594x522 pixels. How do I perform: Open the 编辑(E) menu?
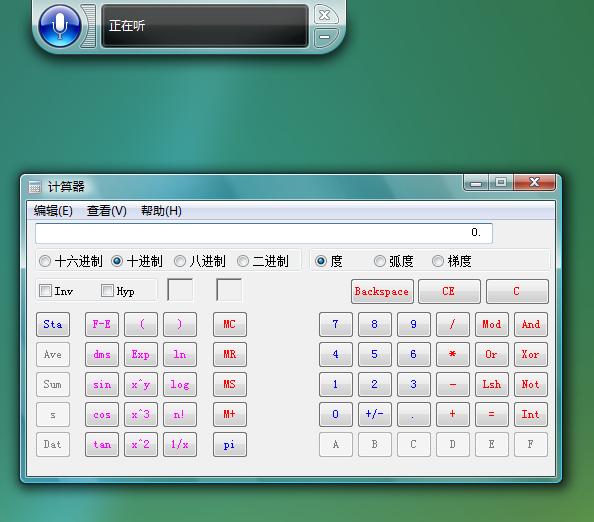[53, 211]
